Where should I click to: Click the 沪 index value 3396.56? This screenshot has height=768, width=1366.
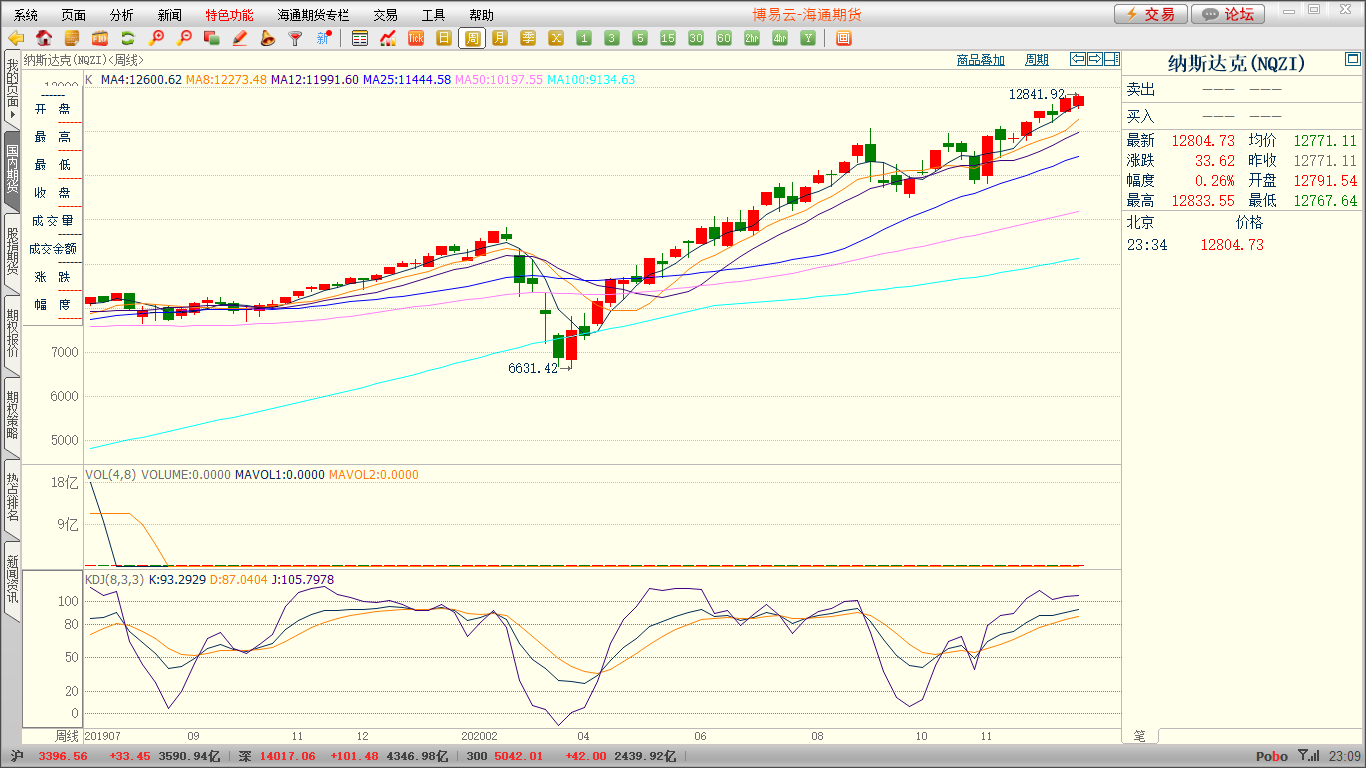(x=63, y=756)
